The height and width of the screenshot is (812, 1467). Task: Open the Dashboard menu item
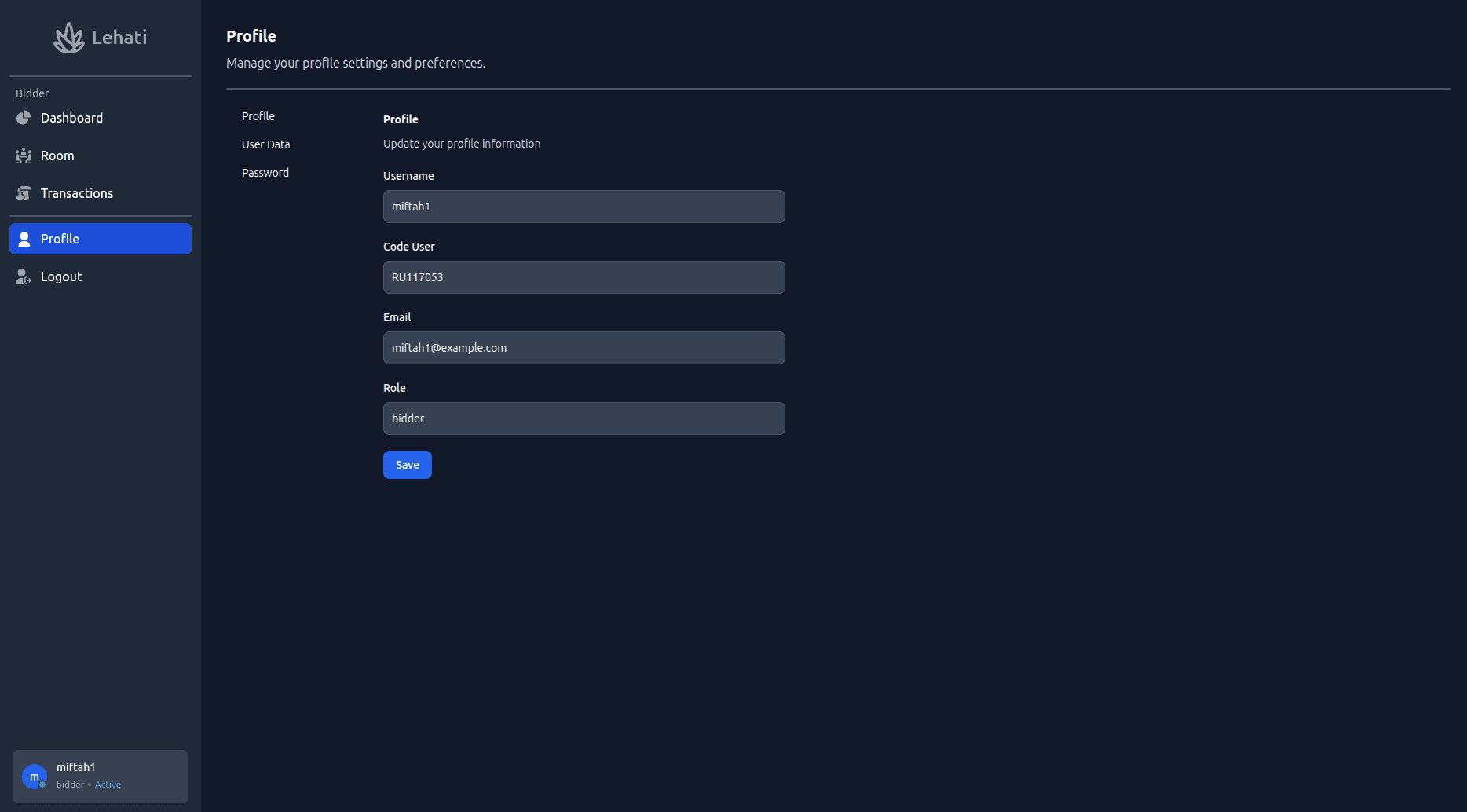pyautogui.click(x=71, y=118)
